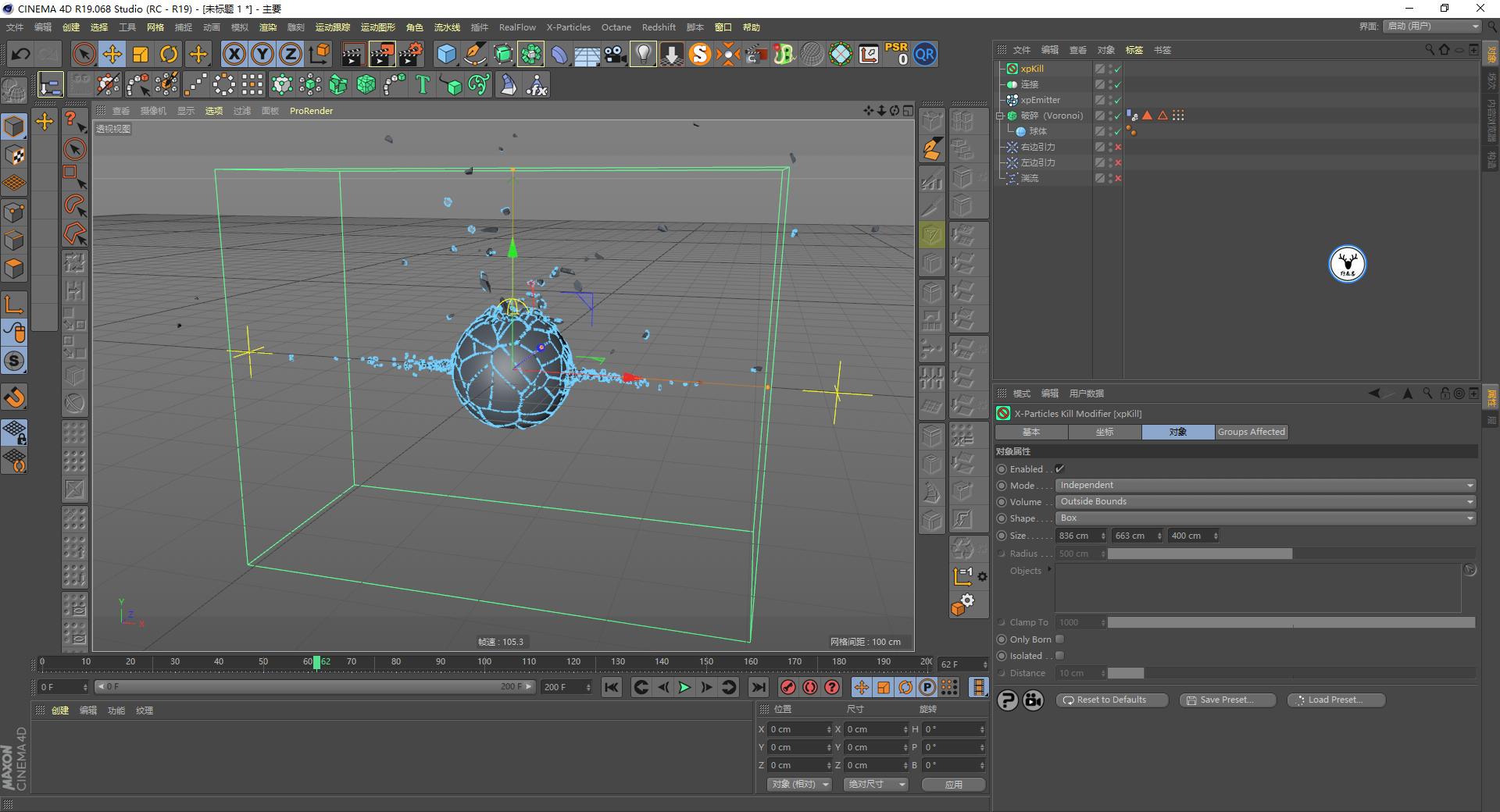Select the Rotate tool icon
The height and width of the screenshot is (812, 1500).
[169, 54]
